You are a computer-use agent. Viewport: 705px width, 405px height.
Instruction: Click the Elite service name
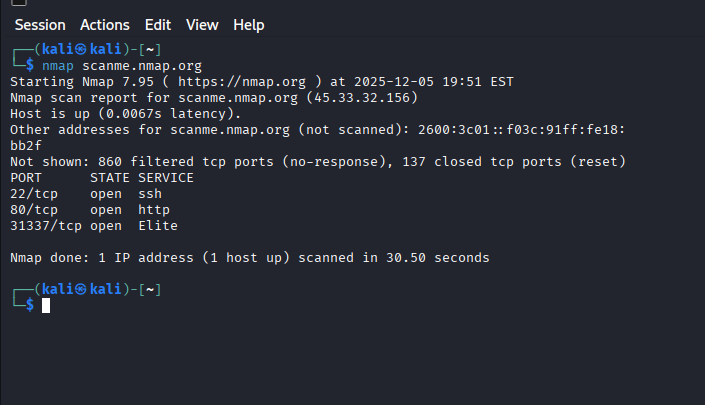157,225
